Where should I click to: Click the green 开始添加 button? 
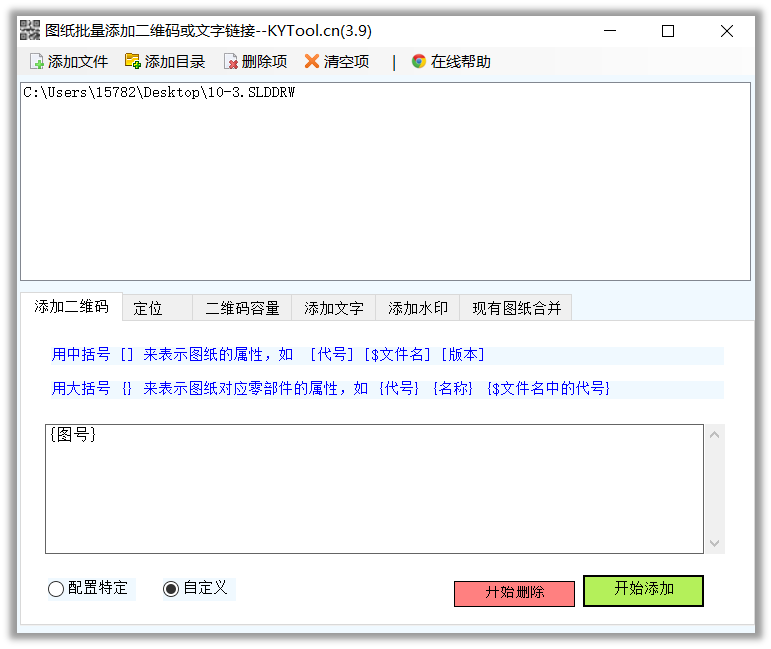coord(643,590)
